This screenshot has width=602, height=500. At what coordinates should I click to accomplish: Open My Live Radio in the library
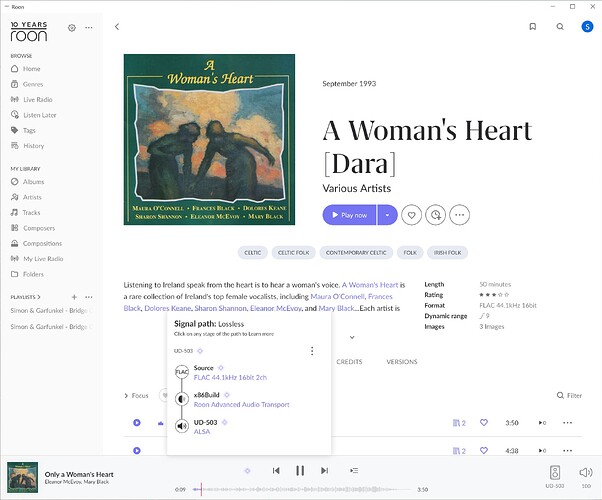click(x=37, y=258)
